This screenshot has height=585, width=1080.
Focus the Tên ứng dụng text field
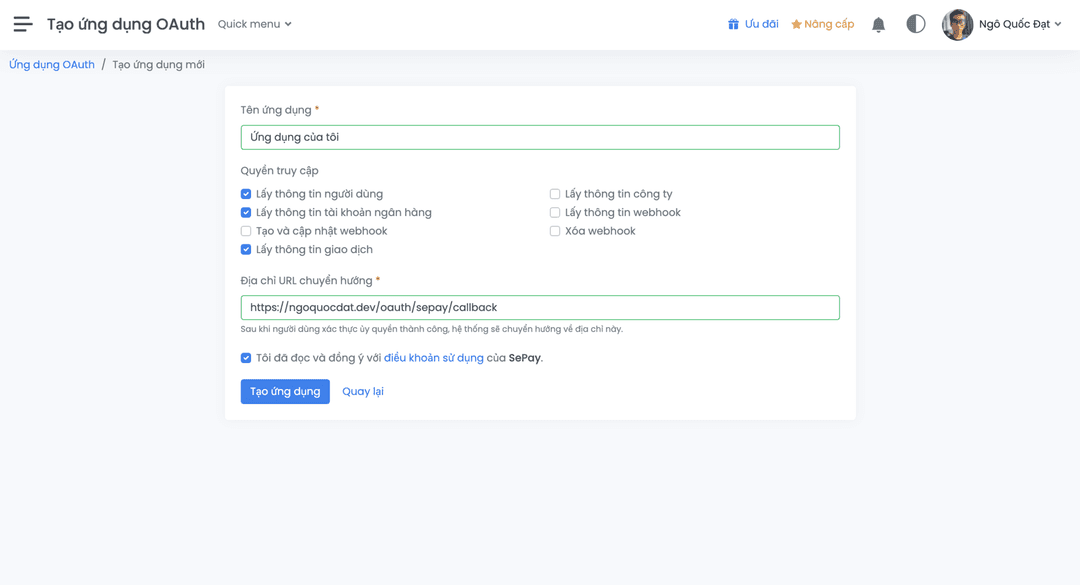(x=540, y=137)
